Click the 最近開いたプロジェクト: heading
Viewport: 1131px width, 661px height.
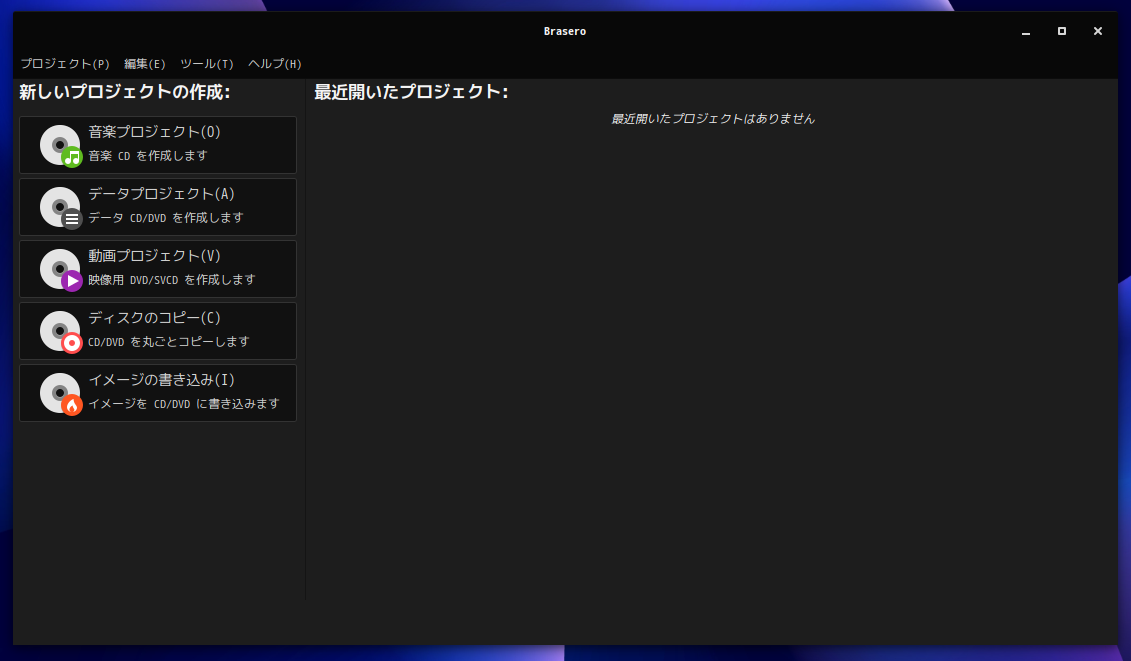(x=411, y=92)
